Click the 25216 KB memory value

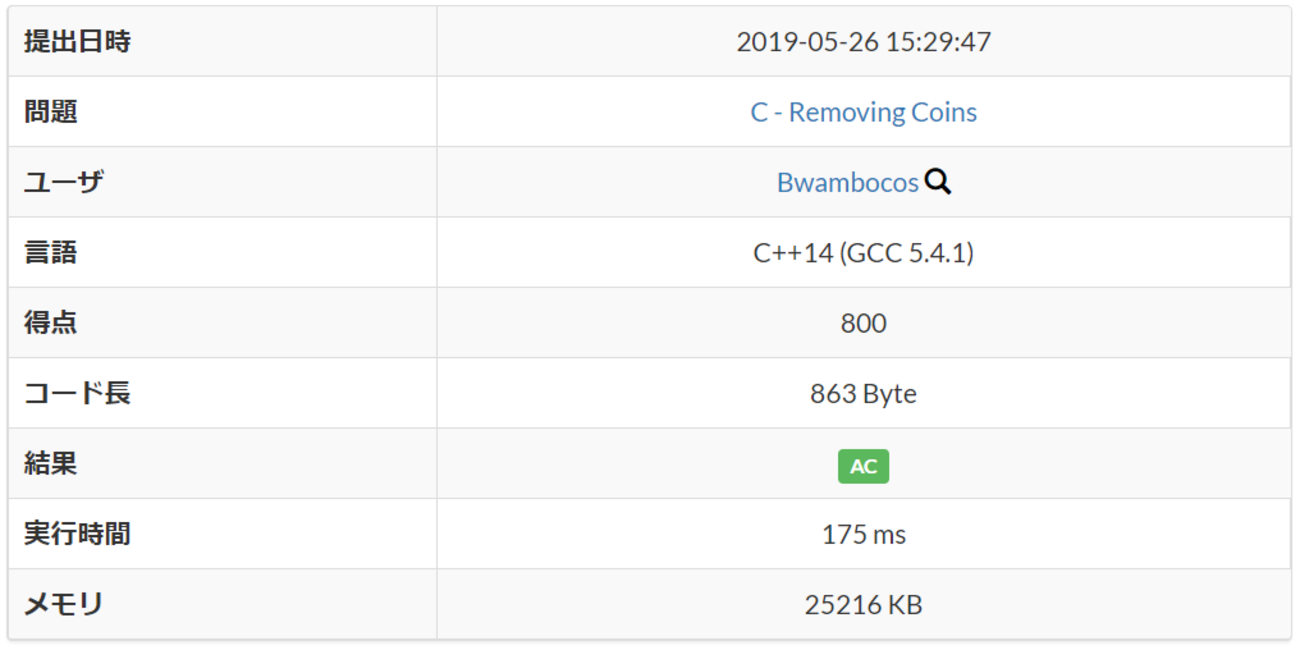863,605
